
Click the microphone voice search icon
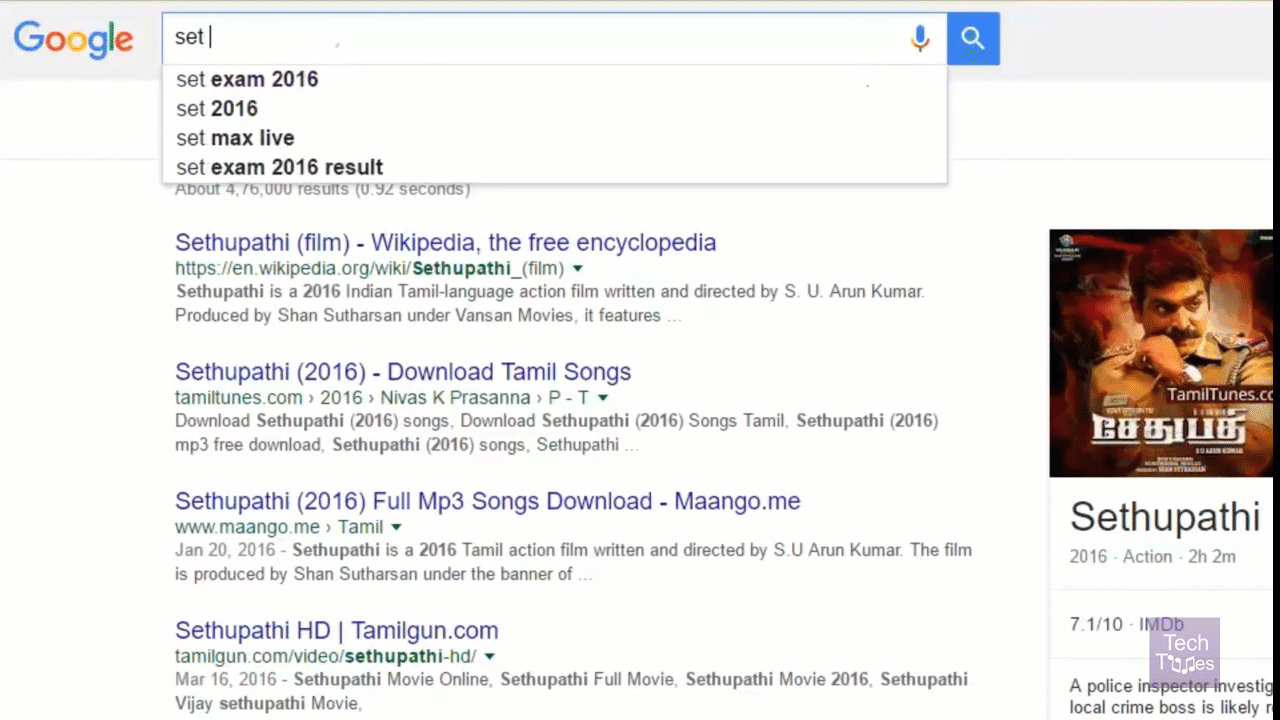tap(920, 39)
